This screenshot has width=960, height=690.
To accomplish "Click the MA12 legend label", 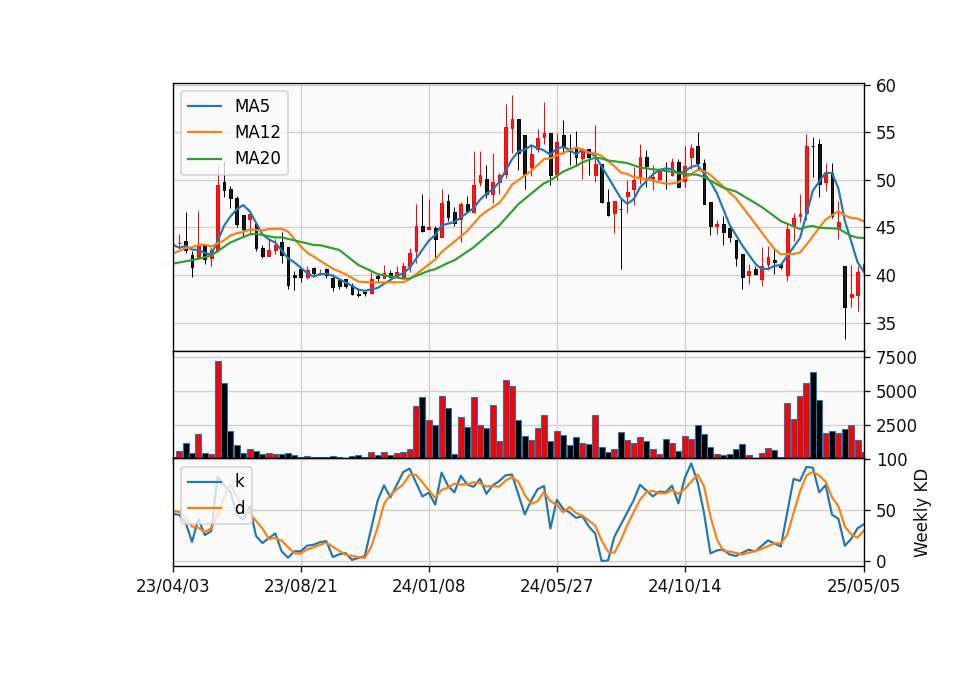I will [257, 132].
